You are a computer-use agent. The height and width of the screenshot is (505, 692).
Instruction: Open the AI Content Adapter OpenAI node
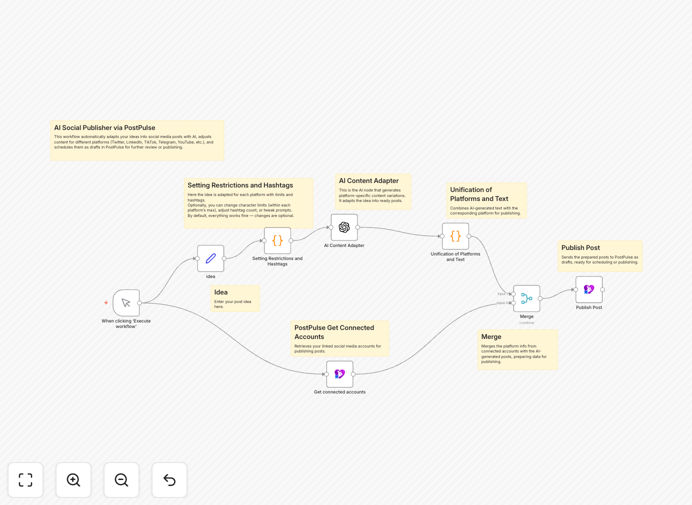(344, 227)
